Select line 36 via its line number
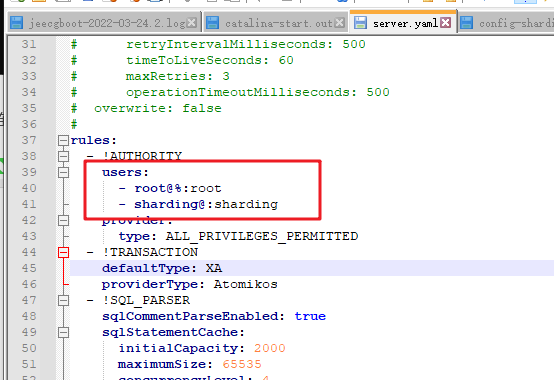554x380 pixels. point(29,124)
